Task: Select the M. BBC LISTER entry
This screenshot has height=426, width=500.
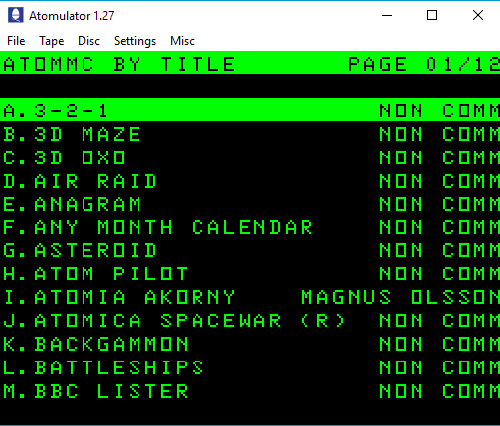Action: point(250,391)
